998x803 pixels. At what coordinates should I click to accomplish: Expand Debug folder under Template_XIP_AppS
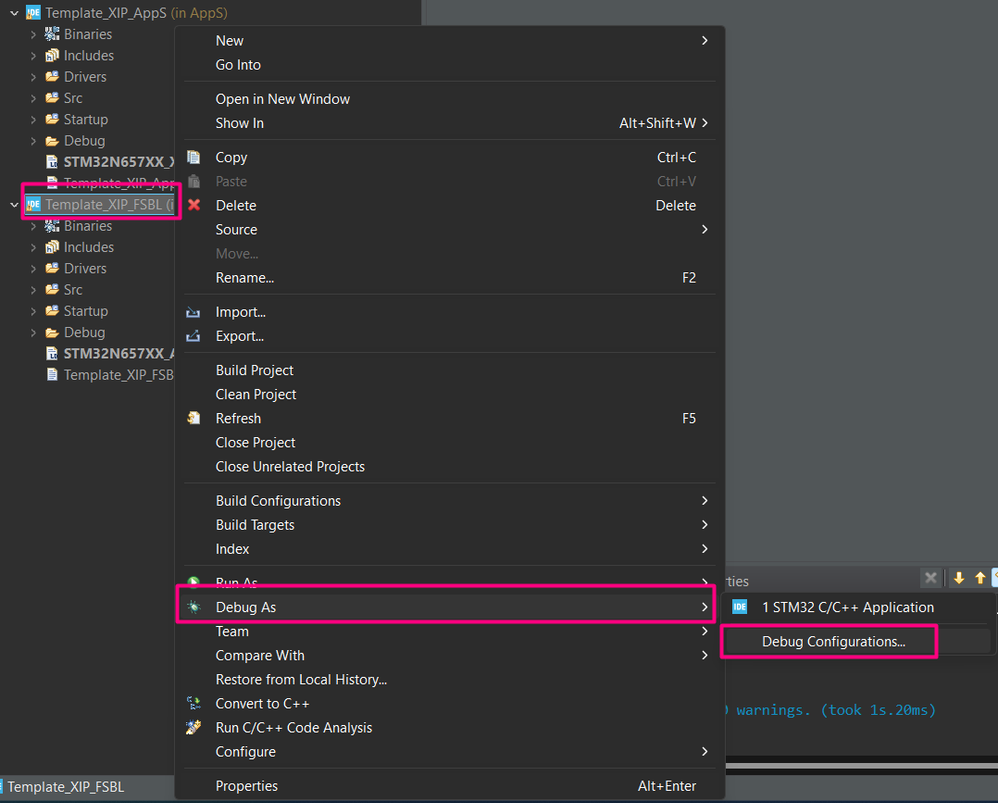point(33,141)
